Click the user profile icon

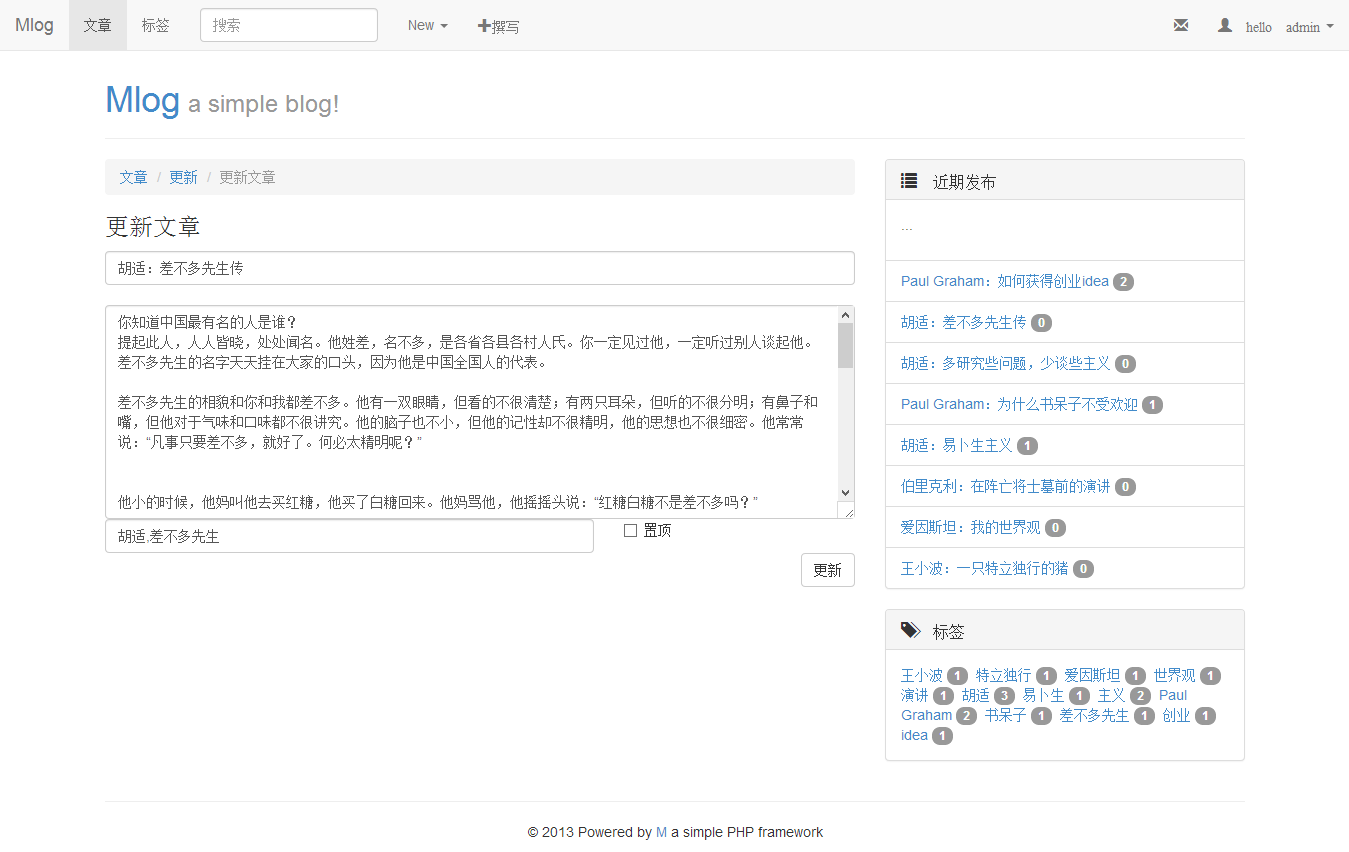coord(1224,26)
